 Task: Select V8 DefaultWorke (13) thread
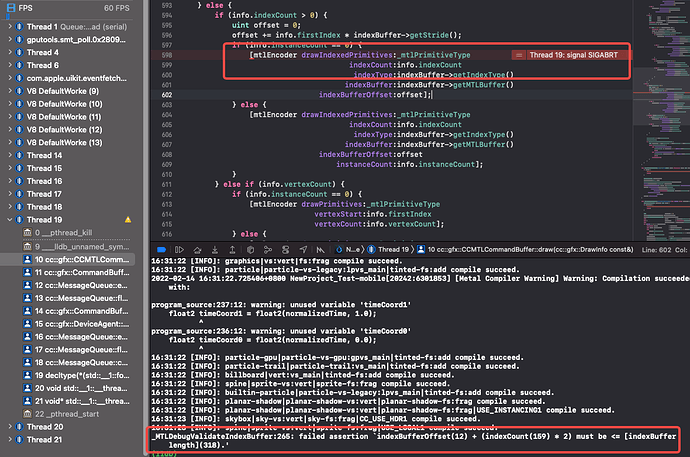pos(64,143)
